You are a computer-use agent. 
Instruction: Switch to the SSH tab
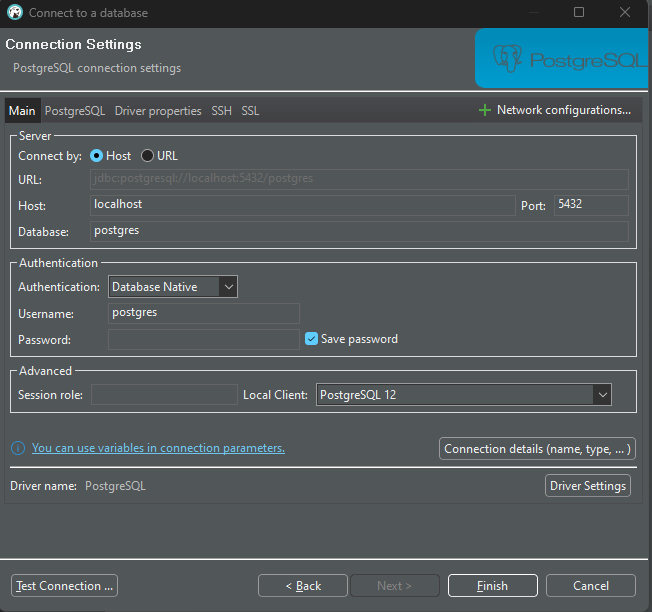click(221, 111)
